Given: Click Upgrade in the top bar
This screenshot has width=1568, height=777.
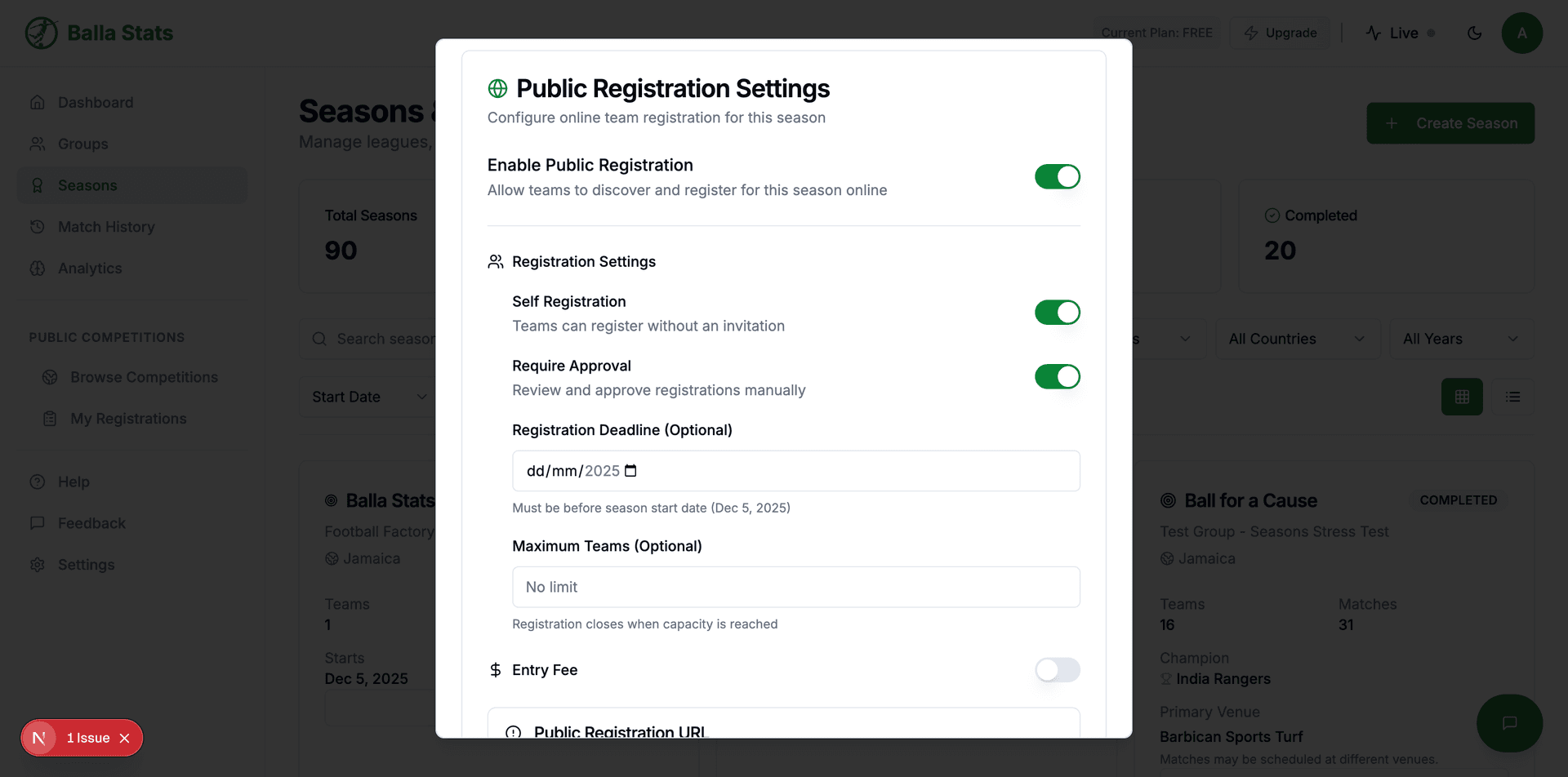Looking at the screenshot, I should 1280,33.
